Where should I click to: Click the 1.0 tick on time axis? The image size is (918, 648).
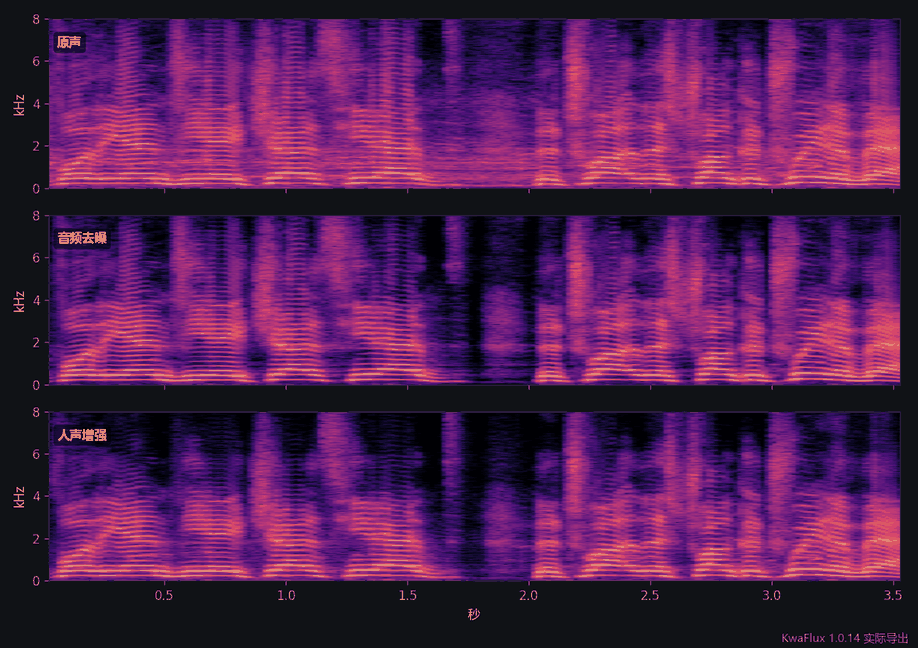pos(286,595)
